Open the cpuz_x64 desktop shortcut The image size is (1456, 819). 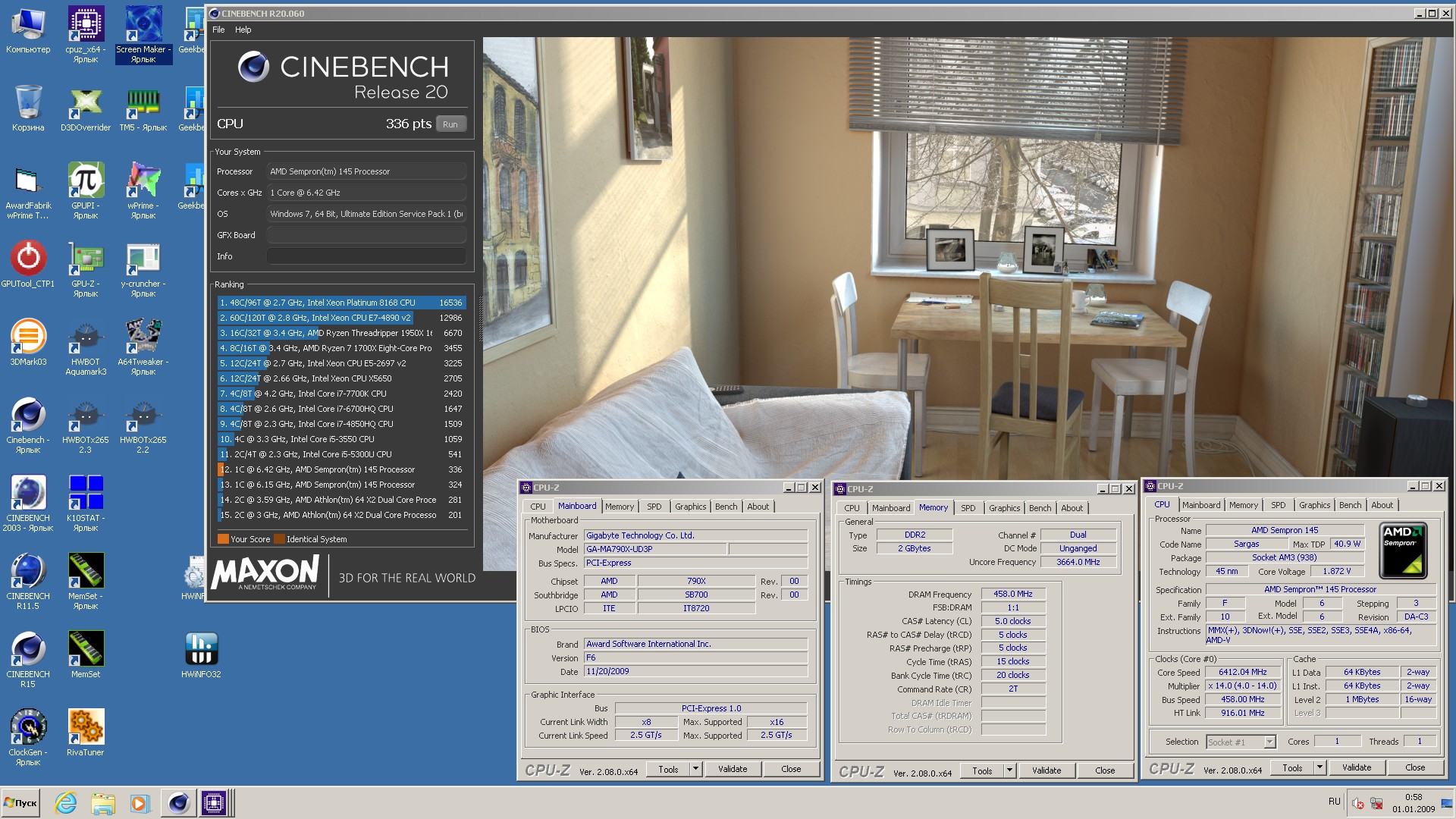[86, 35]
